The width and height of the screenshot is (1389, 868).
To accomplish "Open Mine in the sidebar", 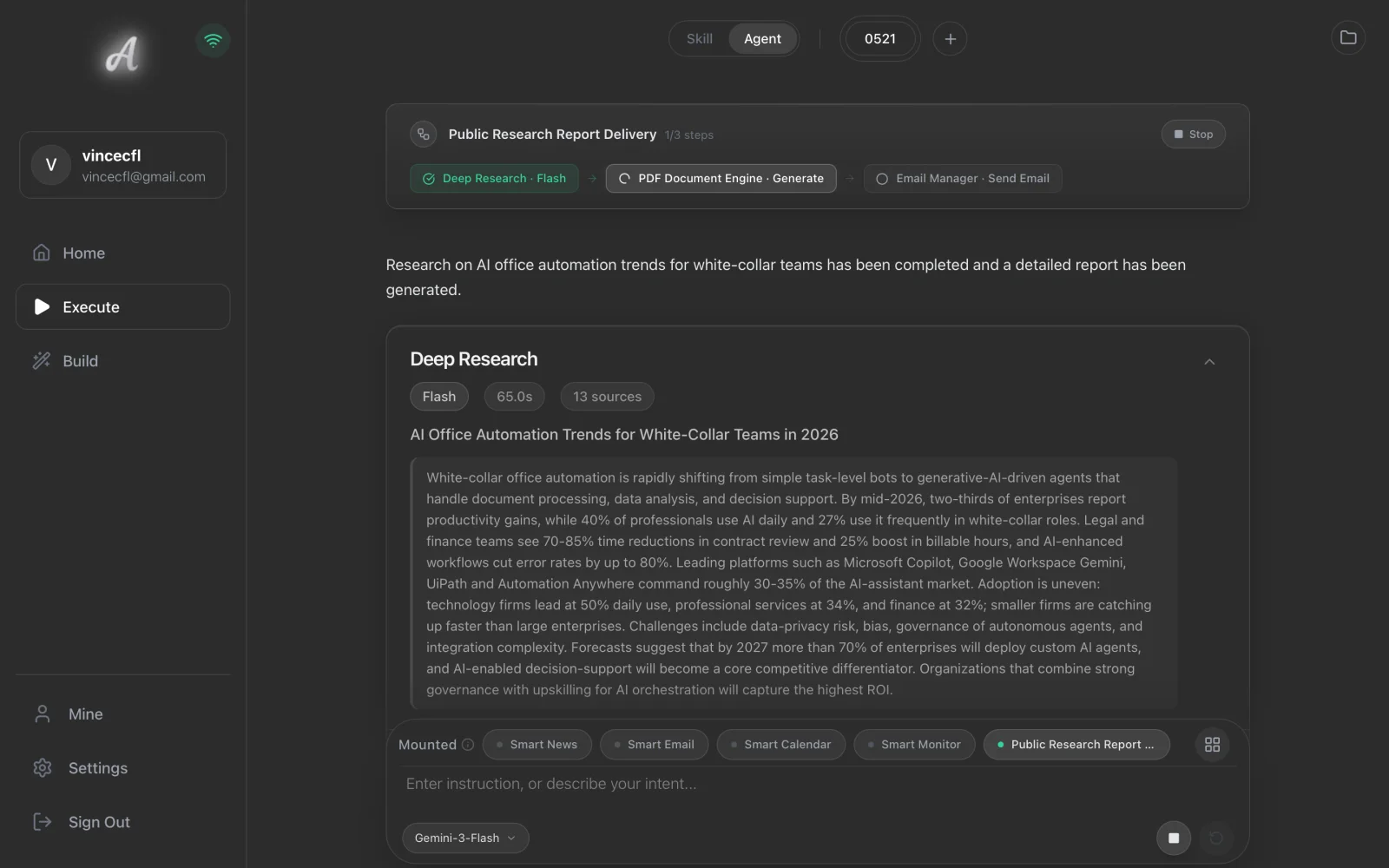I will pos(122,714).
